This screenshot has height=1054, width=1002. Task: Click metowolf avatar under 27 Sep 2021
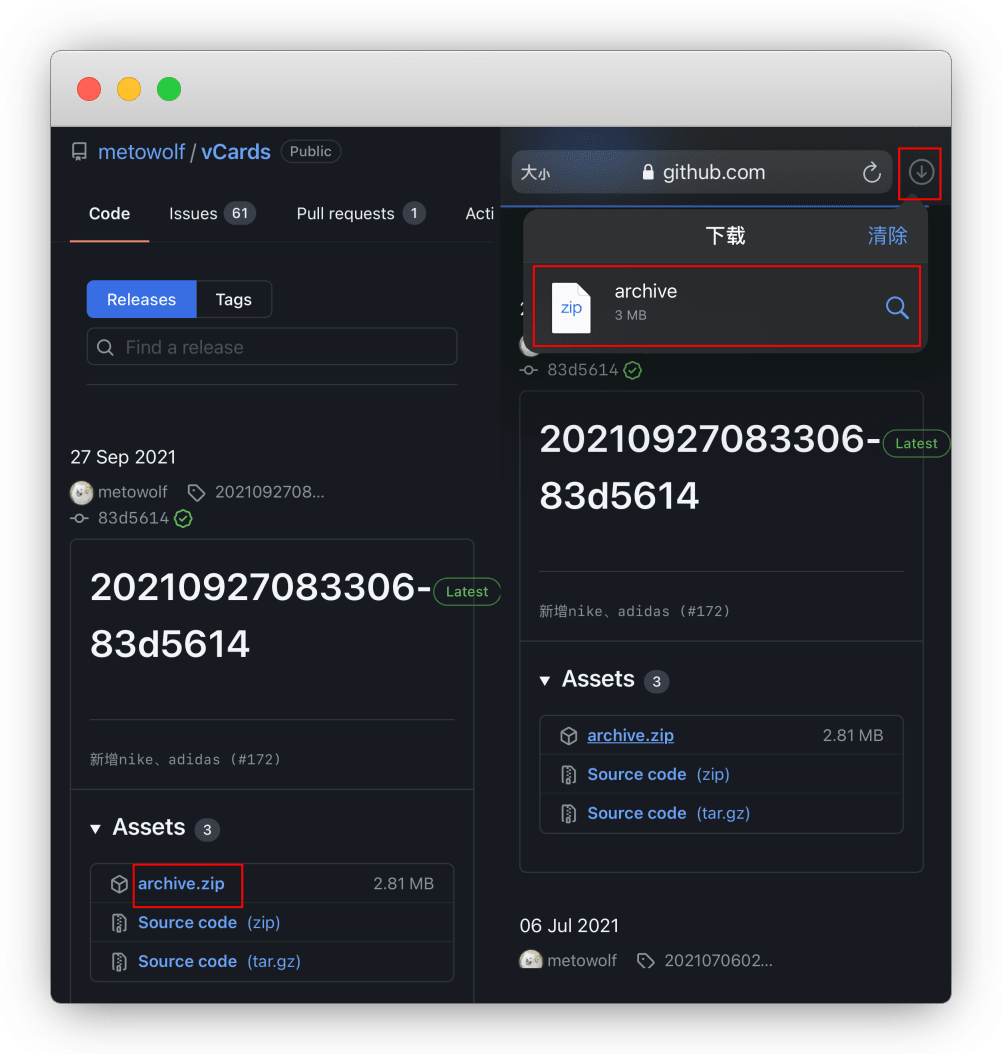click(81, 492)
